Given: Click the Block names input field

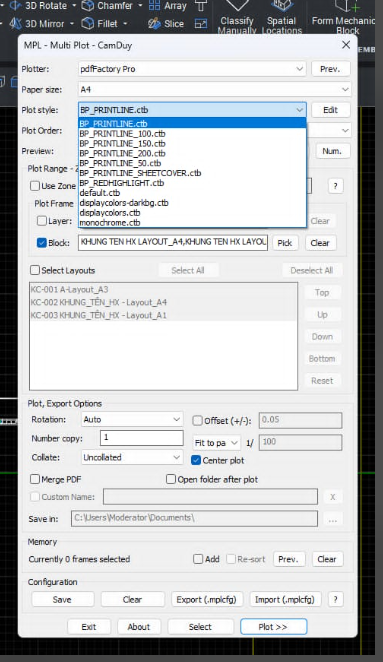Looking at the screenshot, I should 173,243.
